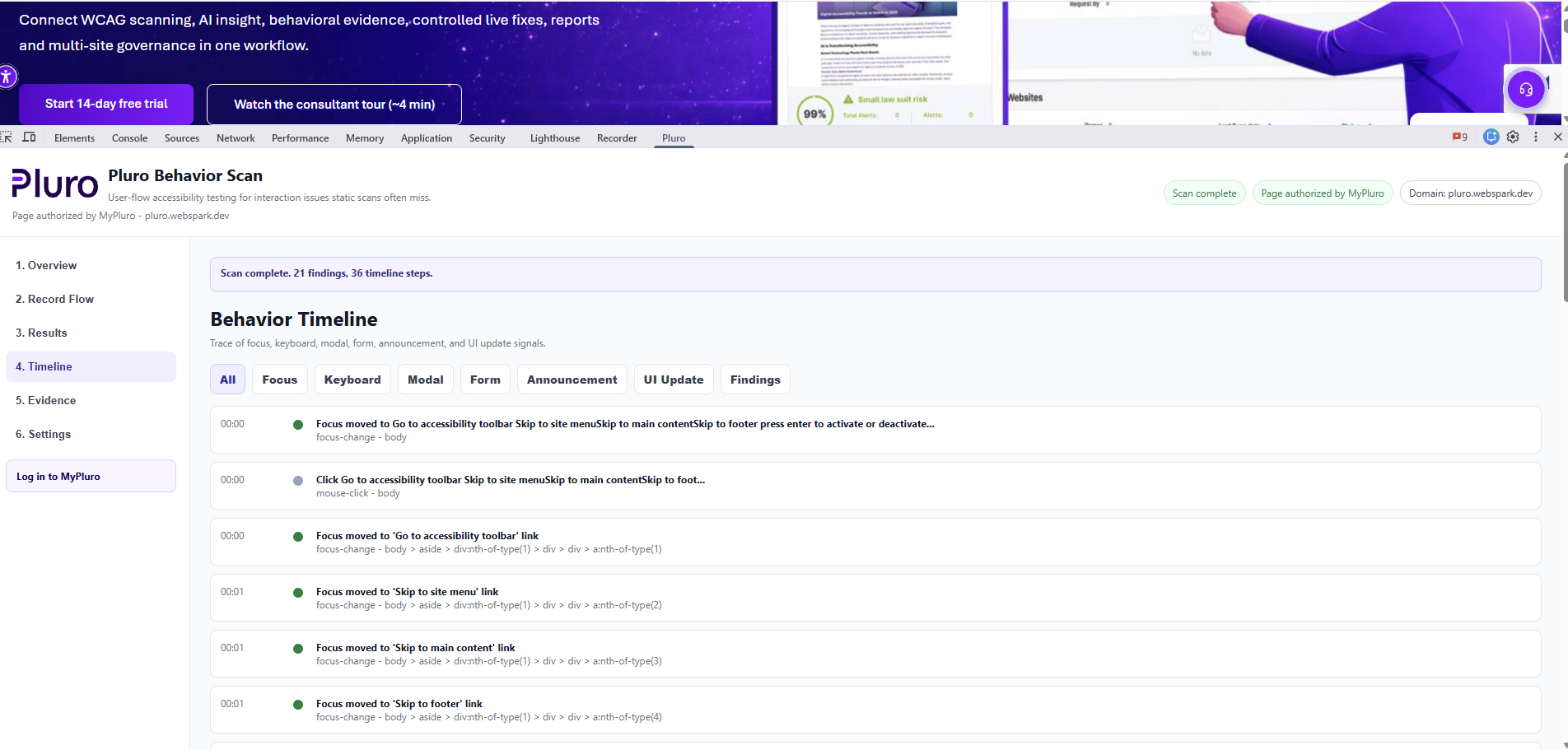This screenshot has width=1568, height=750.
Task: Click the blue AI assistance icon in DevTools
Action: pyautogui.click(x=1491, y=137)
